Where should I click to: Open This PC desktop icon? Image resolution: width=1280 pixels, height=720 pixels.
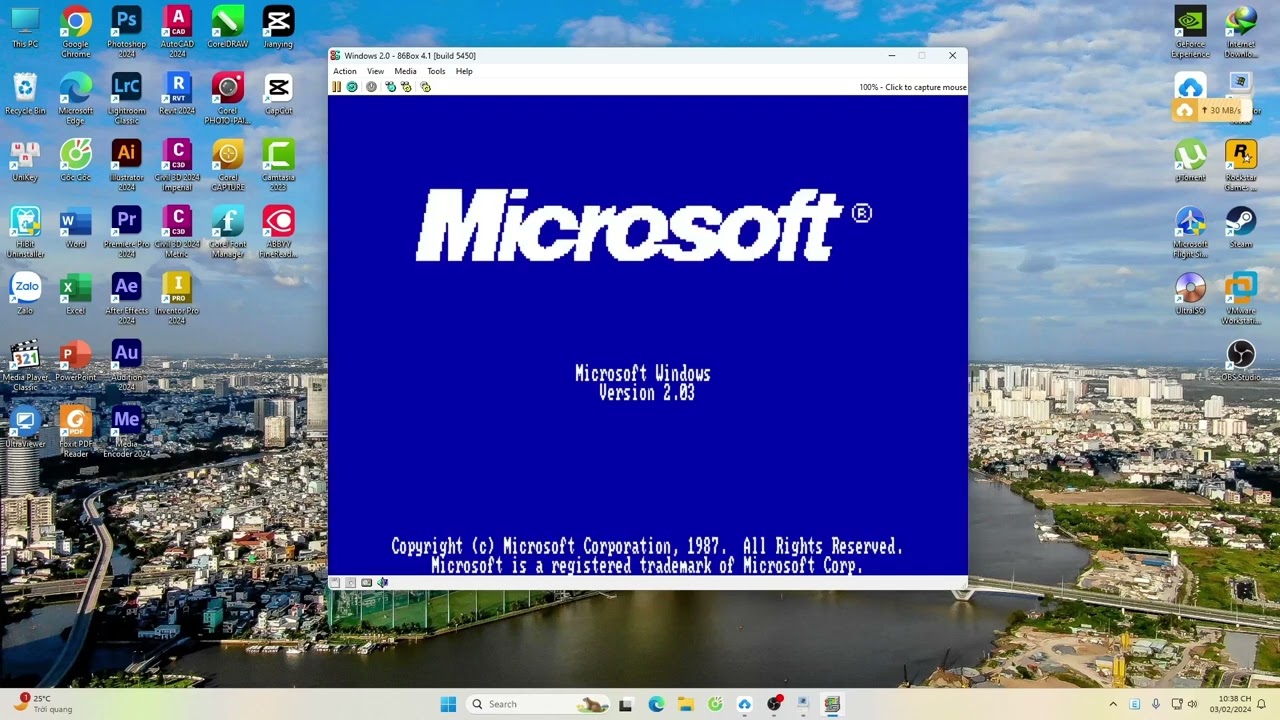(x=25, y=28)
